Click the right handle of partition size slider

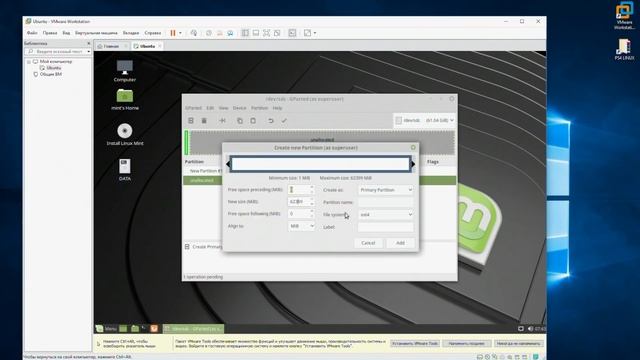[x=413, y=164]
